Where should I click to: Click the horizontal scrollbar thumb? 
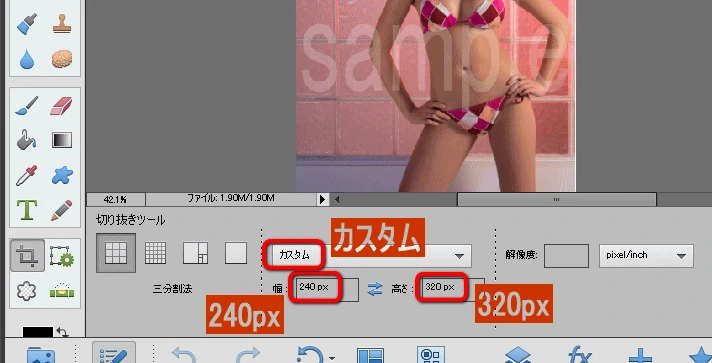click(556, 199)
